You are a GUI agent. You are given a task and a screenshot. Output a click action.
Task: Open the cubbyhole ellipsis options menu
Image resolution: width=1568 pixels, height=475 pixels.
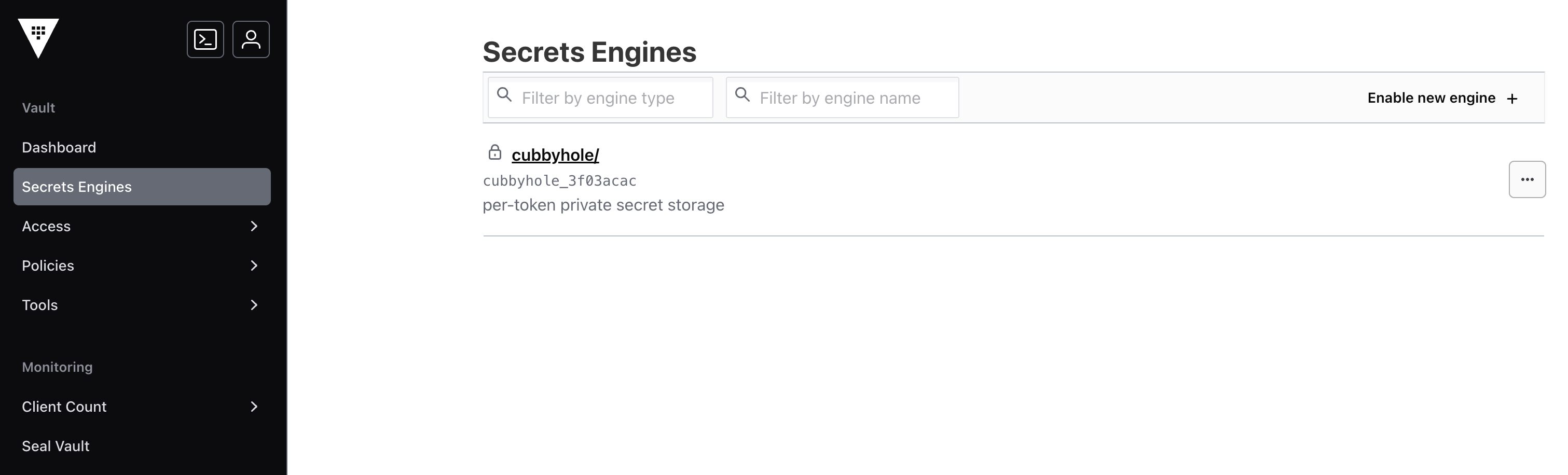coord(1527,179)
